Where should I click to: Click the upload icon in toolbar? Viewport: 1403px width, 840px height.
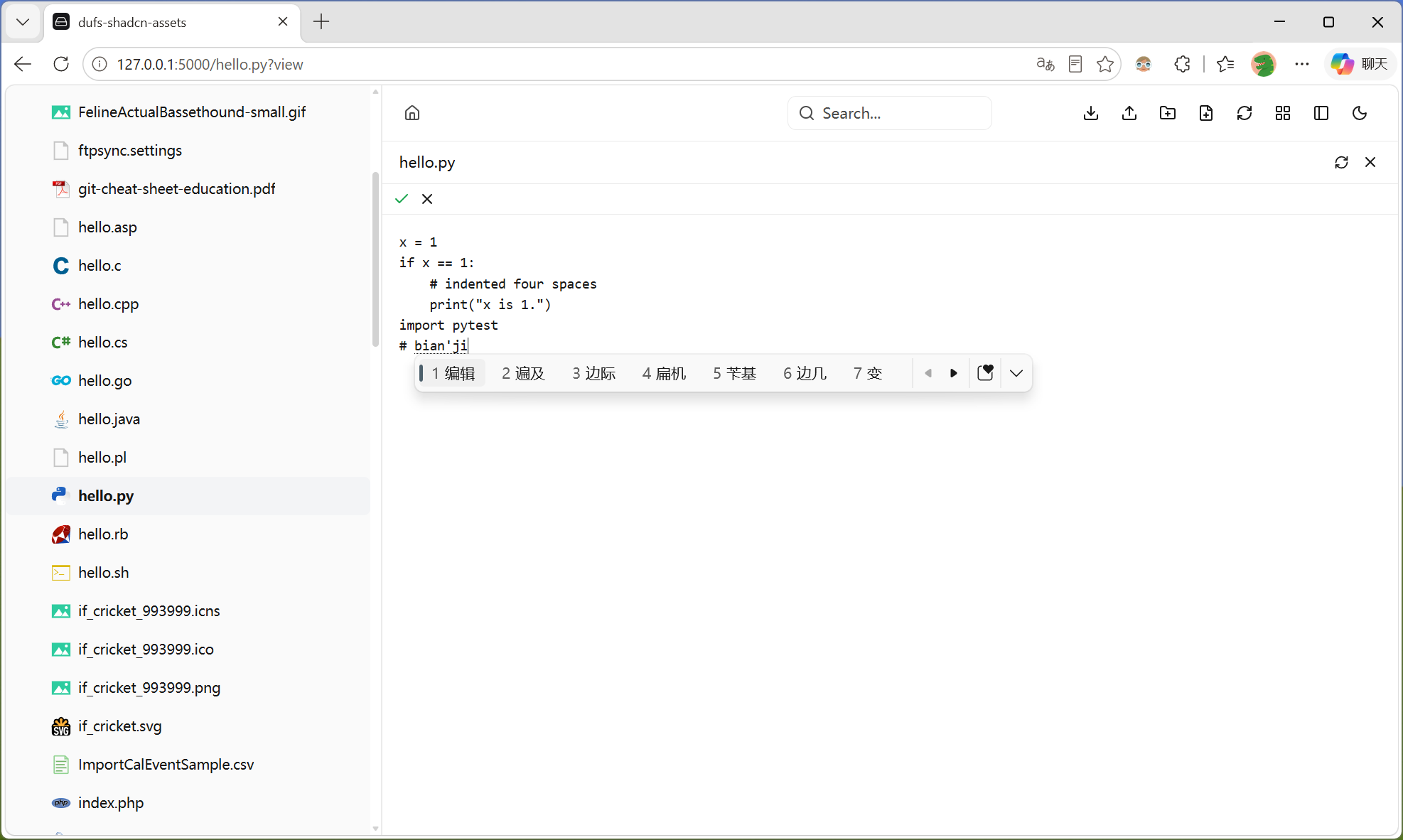point(1129,113)
